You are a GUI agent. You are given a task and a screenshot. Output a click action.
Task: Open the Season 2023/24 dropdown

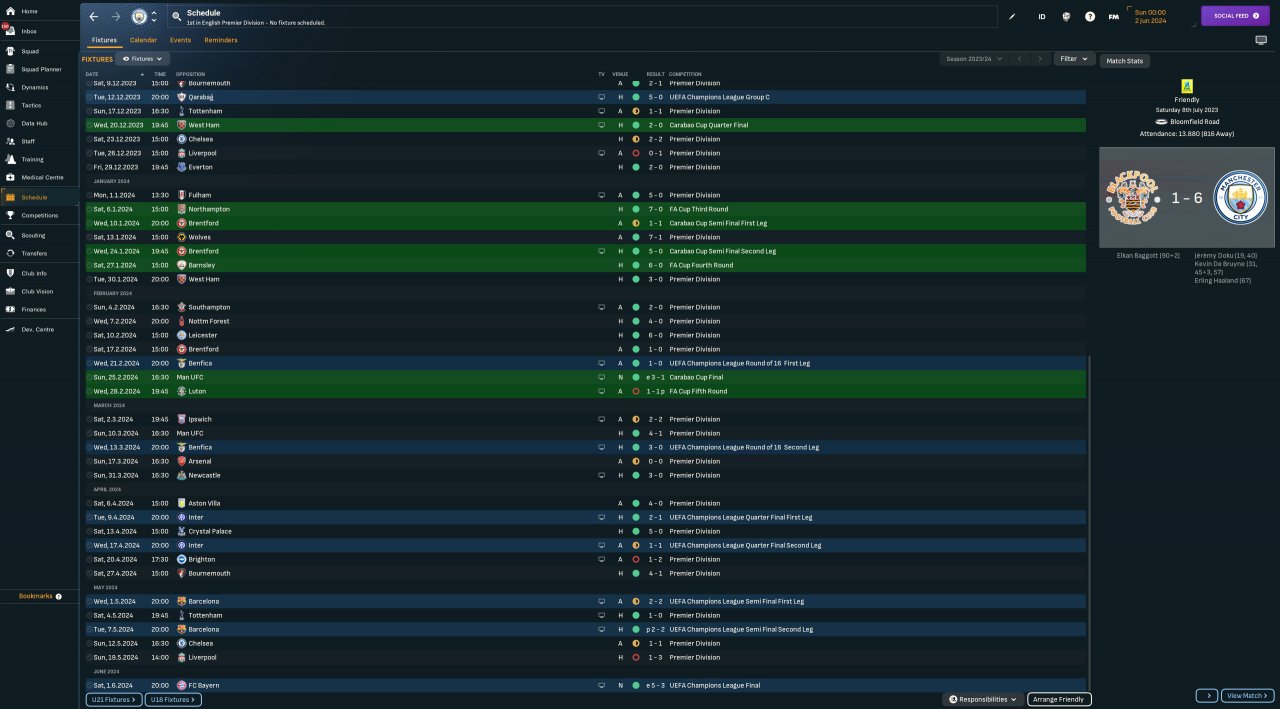pos(972,59)
